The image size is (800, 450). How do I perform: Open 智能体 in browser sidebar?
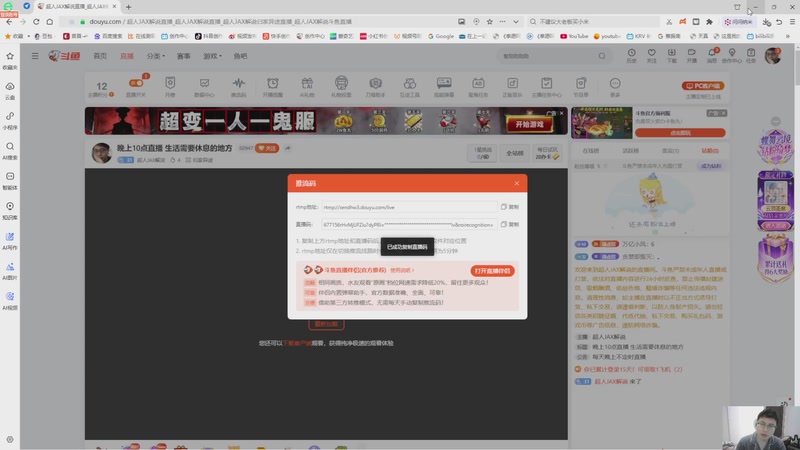tap(10, 181)
